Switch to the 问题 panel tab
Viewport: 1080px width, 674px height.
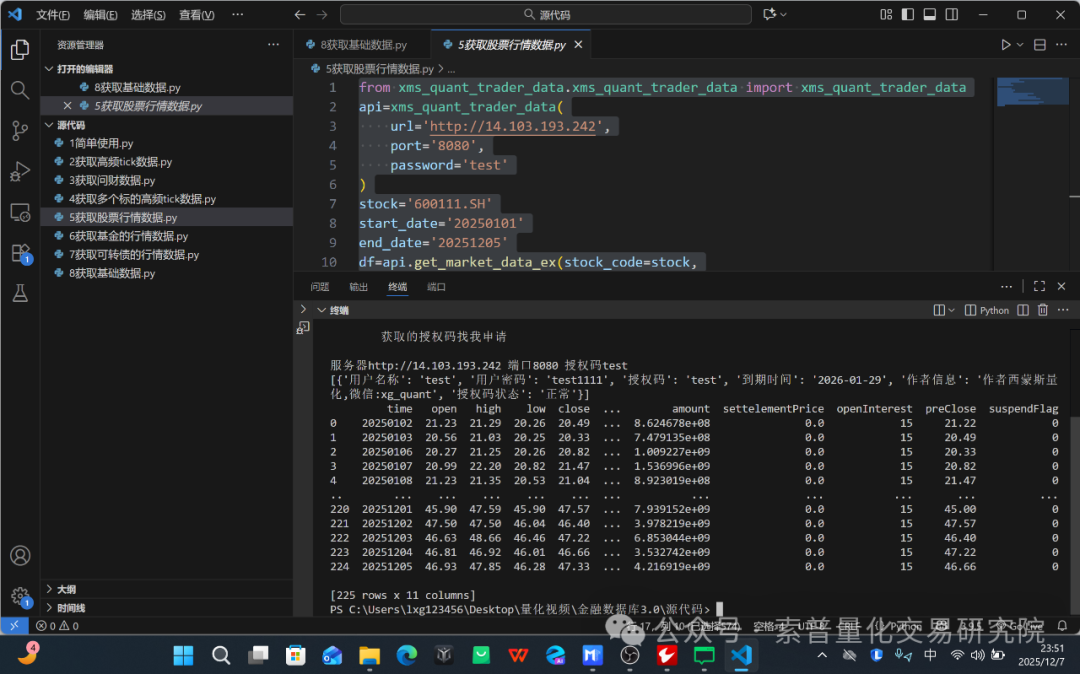(x=320, y=286)
